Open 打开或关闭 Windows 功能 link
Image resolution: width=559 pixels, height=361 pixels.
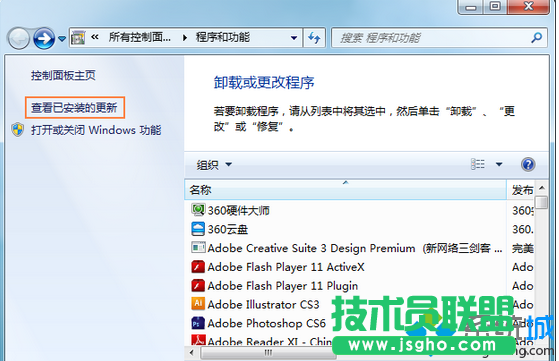[x=96, y=130]
